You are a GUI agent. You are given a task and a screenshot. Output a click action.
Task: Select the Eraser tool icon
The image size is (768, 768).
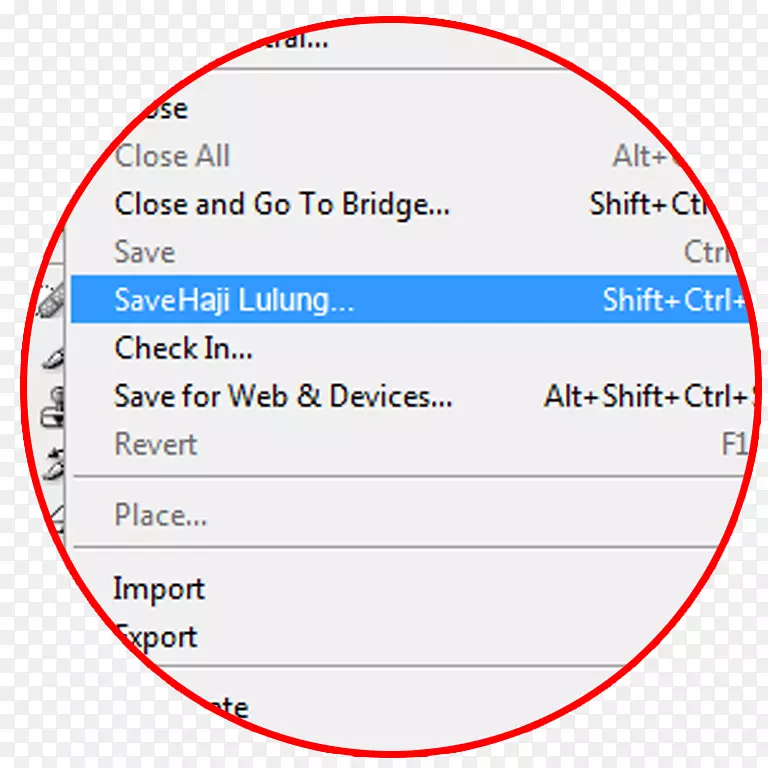coord(56,519)
